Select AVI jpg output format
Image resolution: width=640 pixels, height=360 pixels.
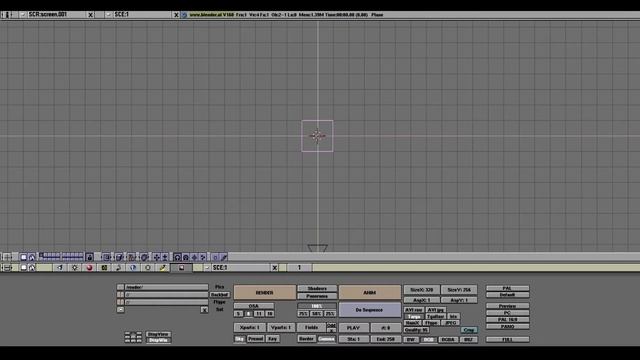(436, 310)
